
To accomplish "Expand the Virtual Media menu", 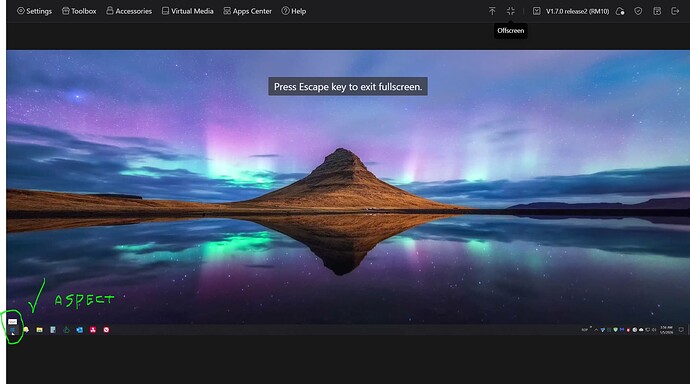I will 187,11.
